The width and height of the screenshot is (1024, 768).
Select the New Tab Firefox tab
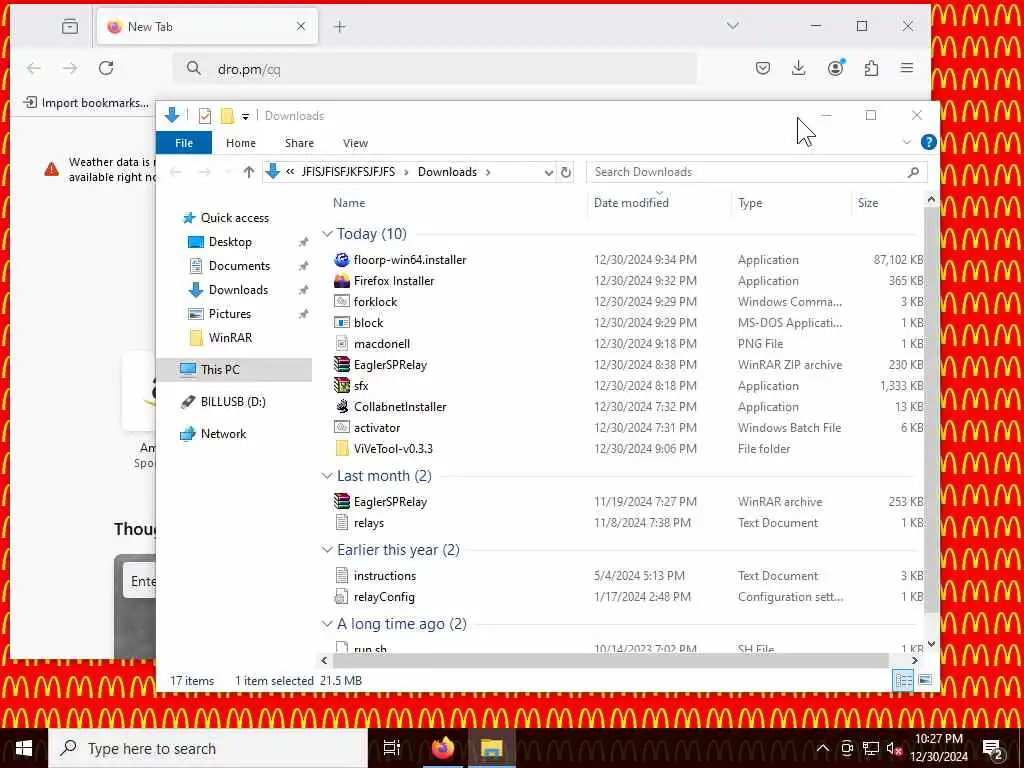pos(207,27)
